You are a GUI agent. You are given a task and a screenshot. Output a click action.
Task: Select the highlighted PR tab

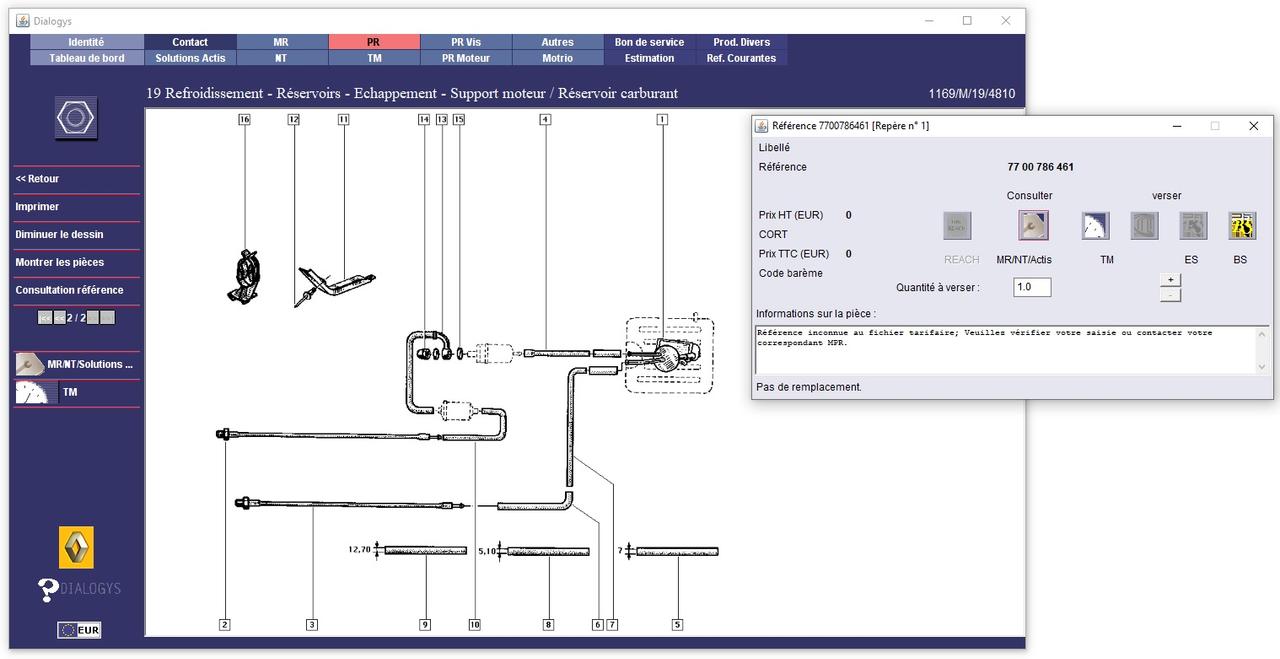[373, 42]
